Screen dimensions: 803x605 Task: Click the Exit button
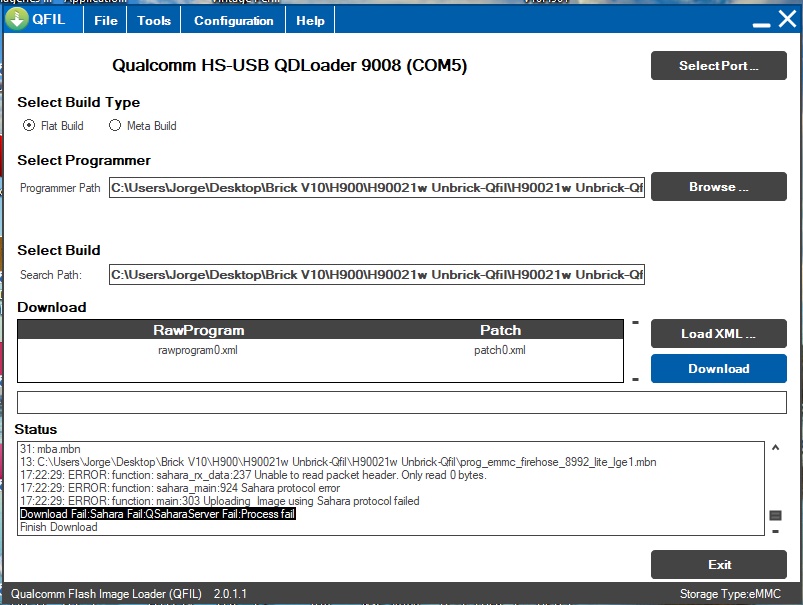point(719,565)
